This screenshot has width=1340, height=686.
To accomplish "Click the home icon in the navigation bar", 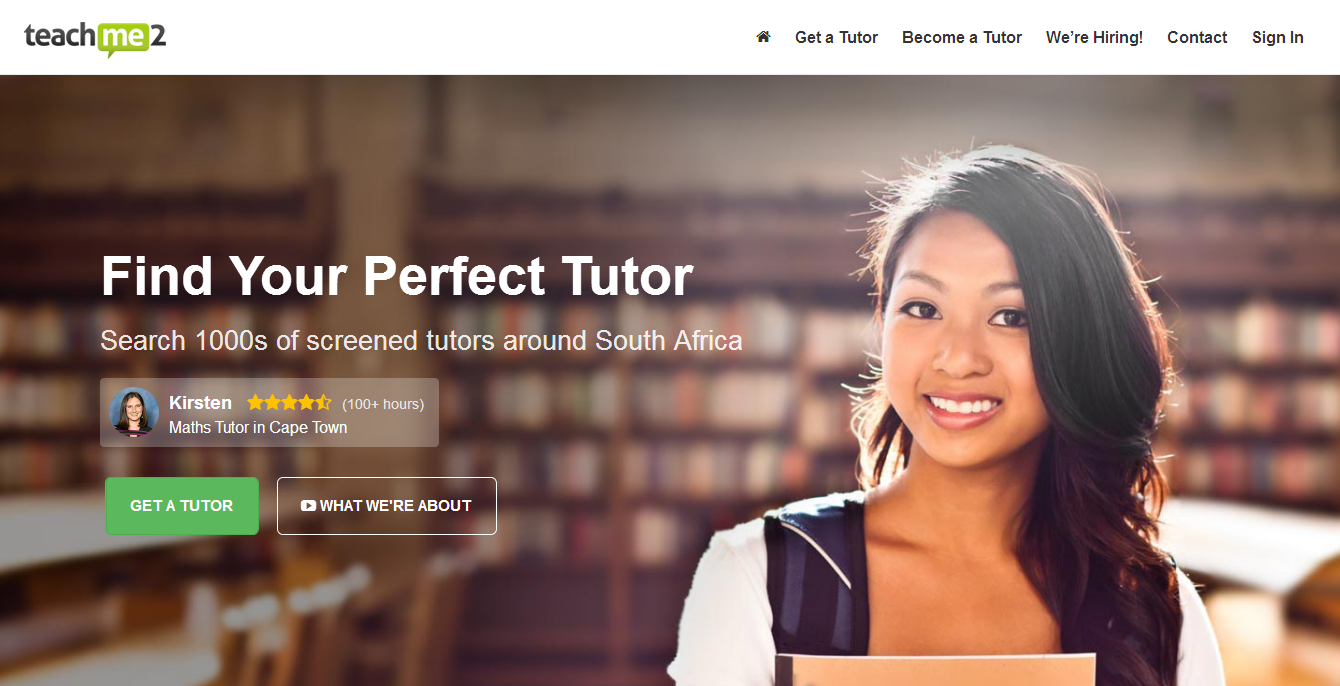I will (763, 37).
